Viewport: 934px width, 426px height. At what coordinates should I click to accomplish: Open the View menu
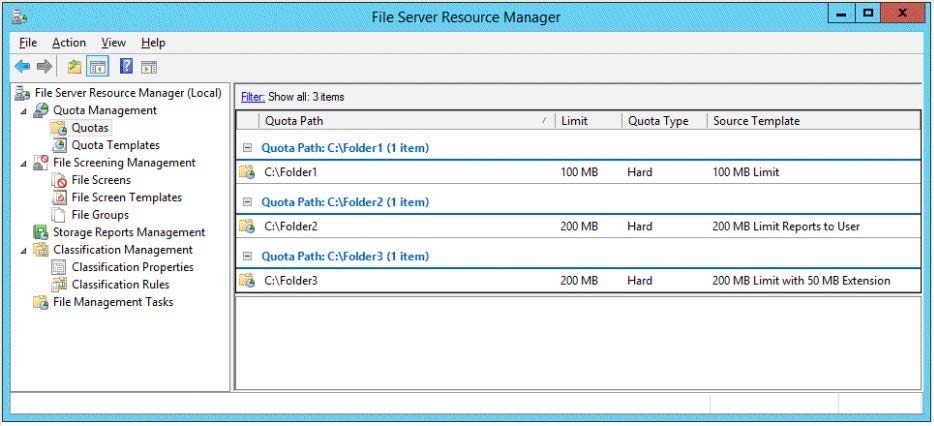point(113,43)
